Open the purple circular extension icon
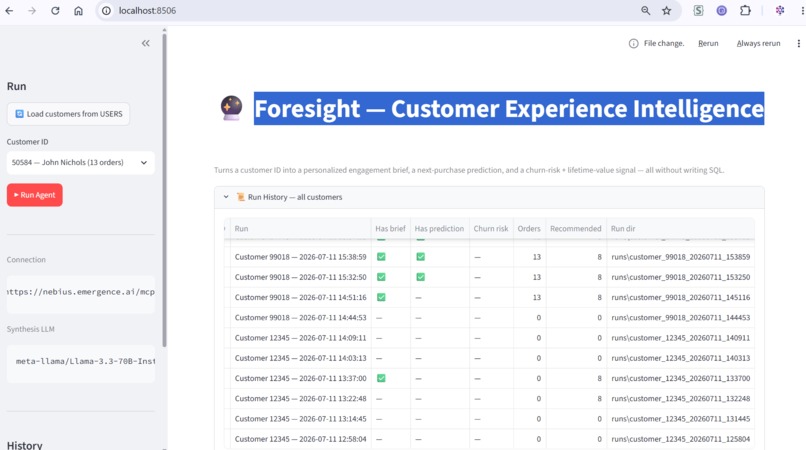Screen dimensions: 806x450 coord(722,11)
